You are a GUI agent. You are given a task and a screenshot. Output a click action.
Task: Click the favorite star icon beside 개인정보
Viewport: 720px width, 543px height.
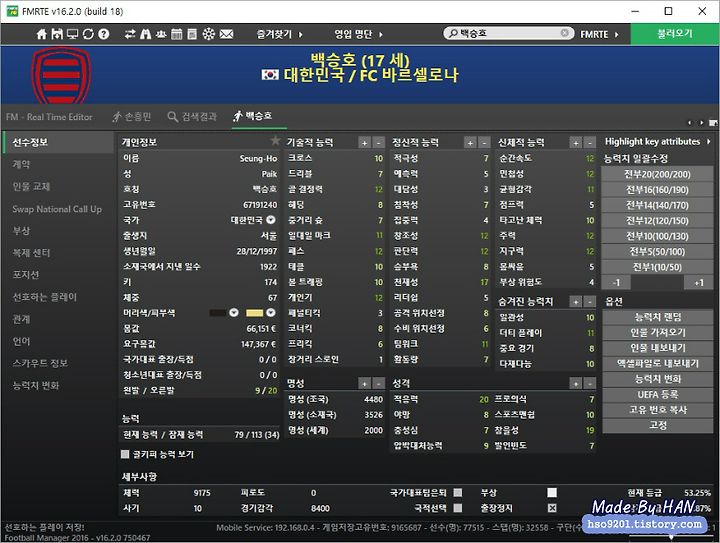point(275,140)
